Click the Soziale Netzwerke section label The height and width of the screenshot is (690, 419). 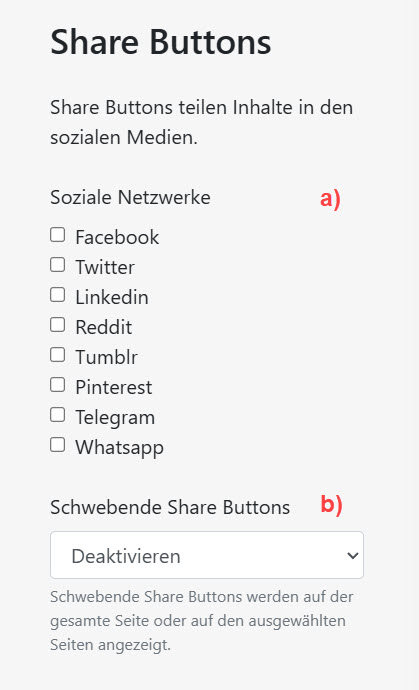130,197
